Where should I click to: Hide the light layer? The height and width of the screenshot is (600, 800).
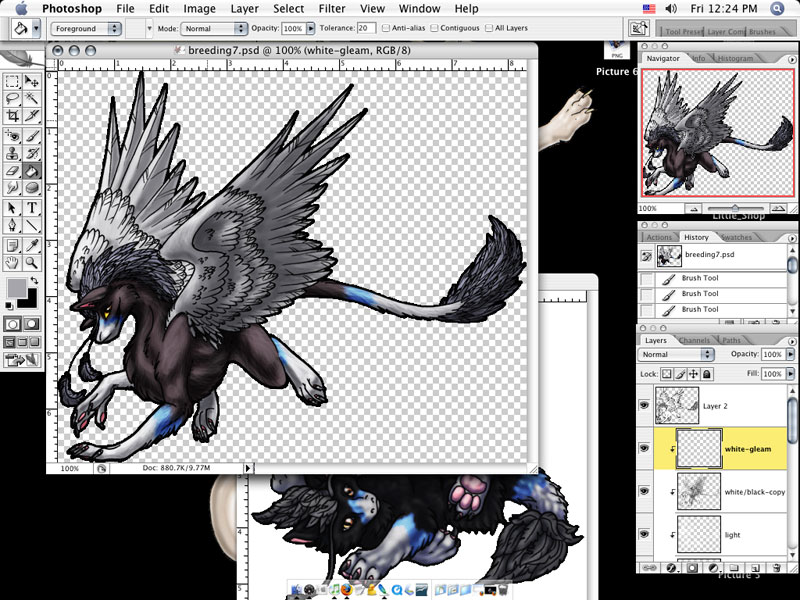(644, 534)
